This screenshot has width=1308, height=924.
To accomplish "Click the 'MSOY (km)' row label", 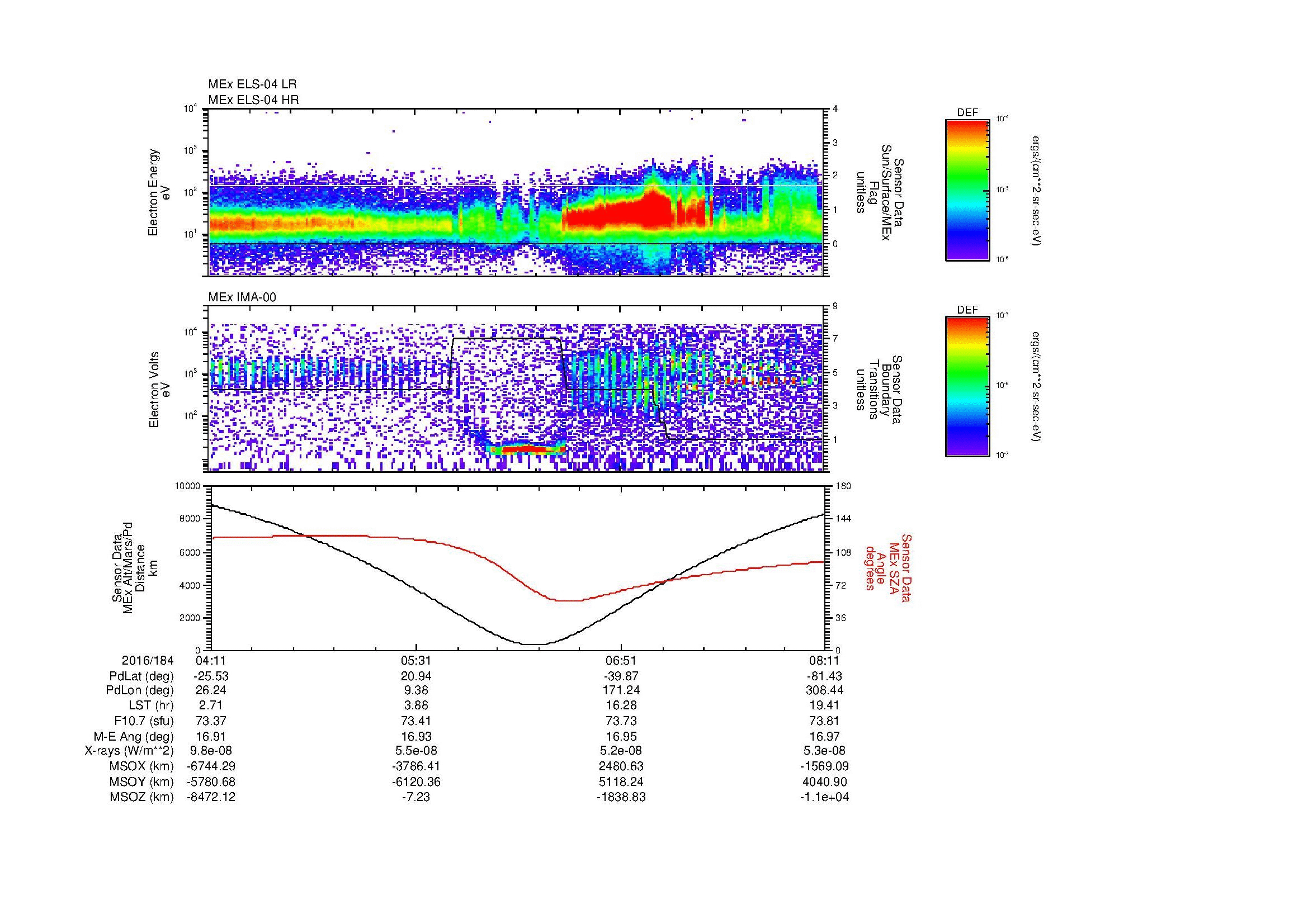I will pos(142,781).
